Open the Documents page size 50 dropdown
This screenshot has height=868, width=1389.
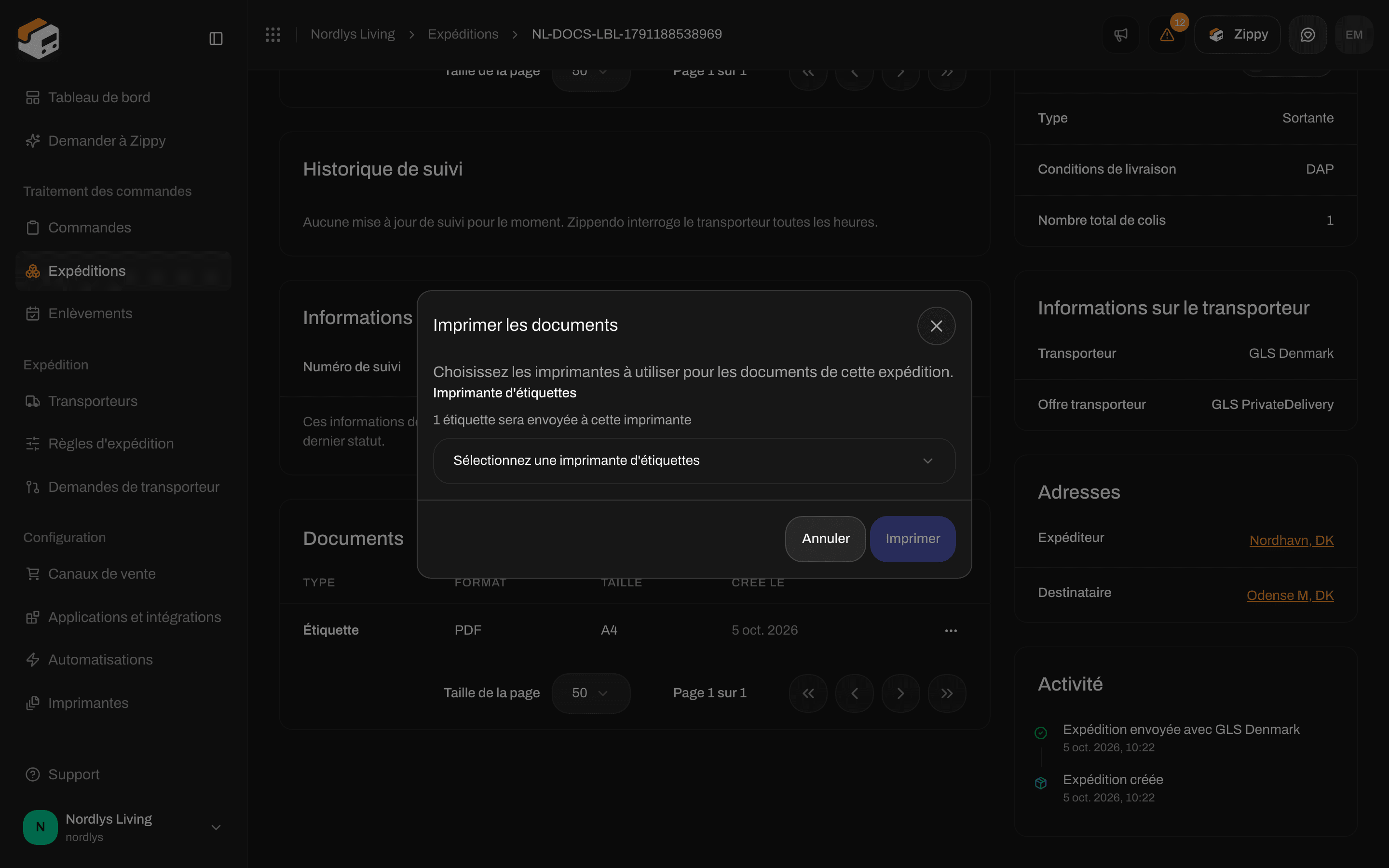click(591, 693)
